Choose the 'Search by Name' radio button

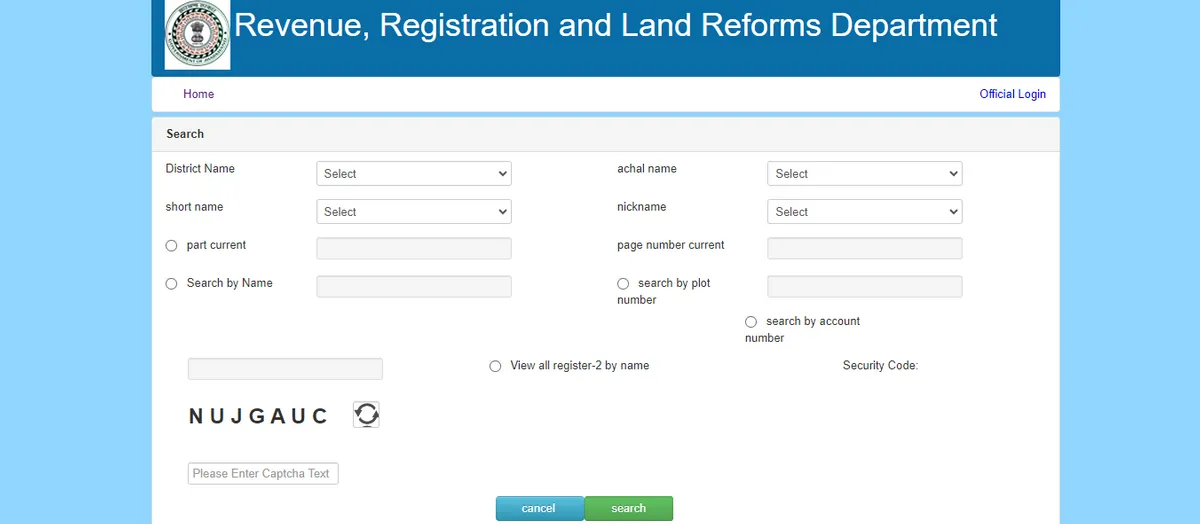[172, 284]
